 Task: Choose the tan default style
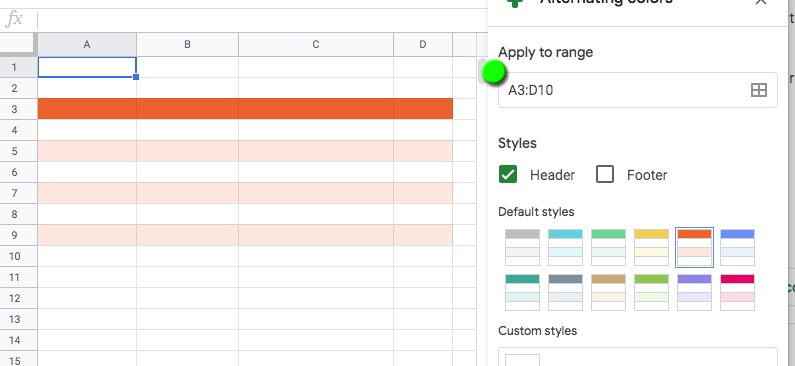[608, 292]
